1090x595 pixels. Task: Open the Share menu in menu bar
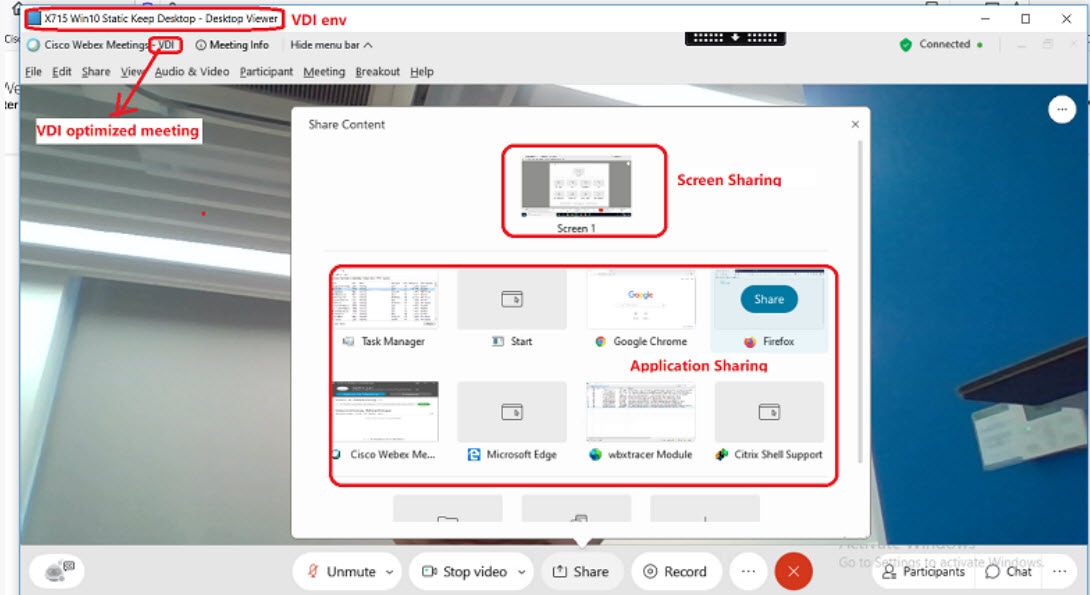[x=96, y=72]
